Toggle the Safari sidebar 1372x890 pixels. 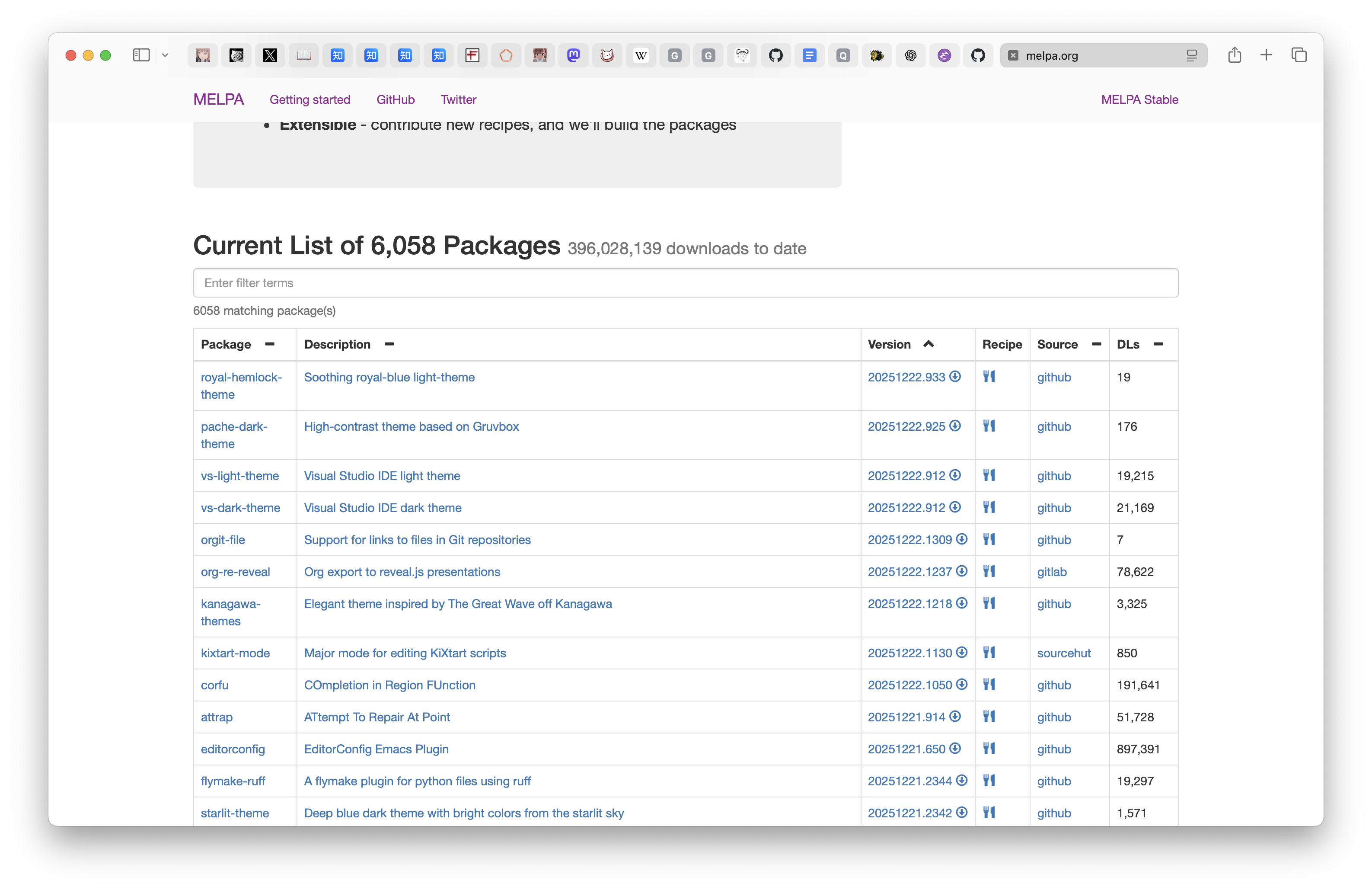141,55
